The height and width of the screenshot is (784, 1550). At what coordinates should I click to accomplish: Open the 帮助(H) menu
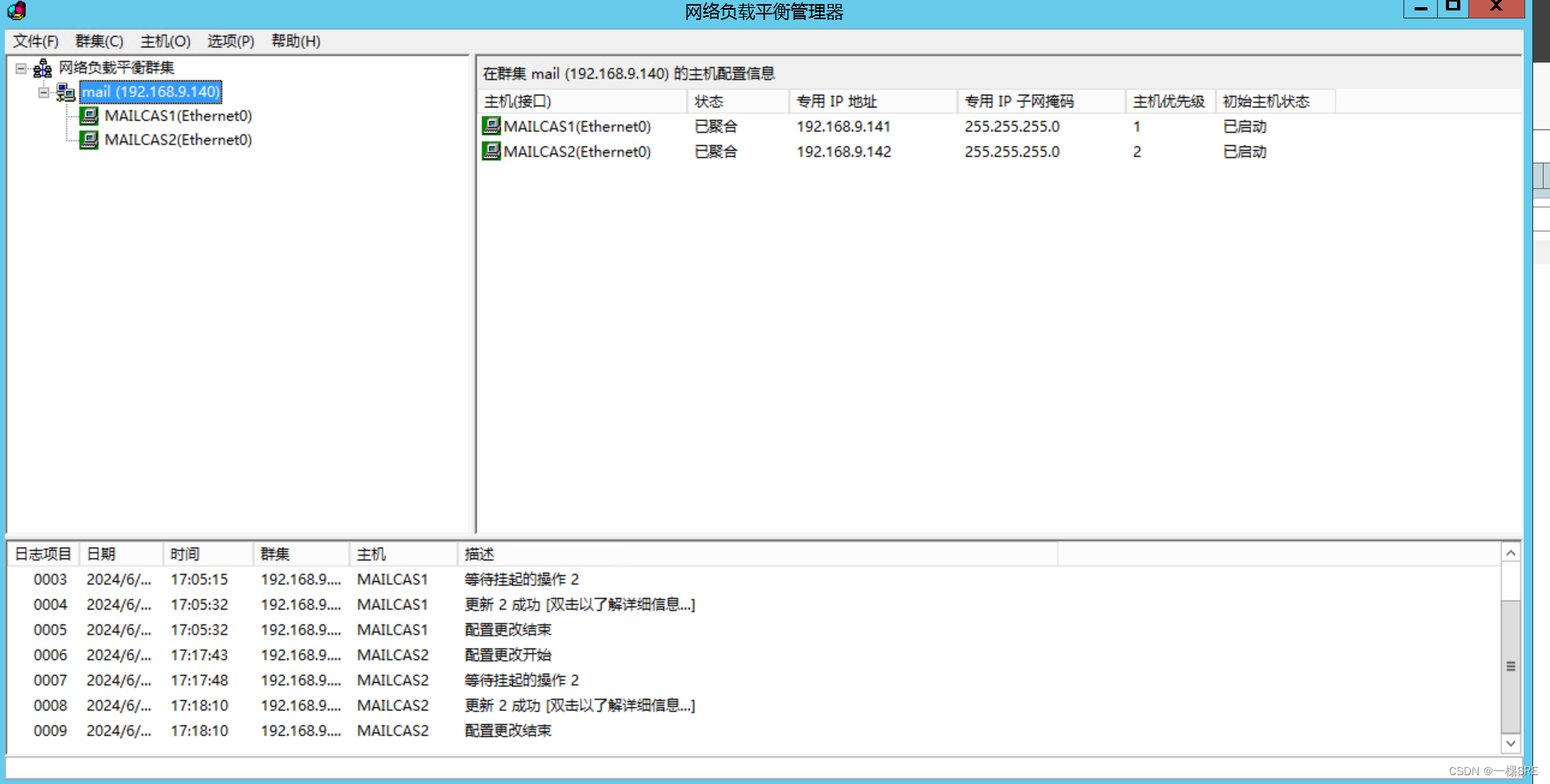click(296, 41)
